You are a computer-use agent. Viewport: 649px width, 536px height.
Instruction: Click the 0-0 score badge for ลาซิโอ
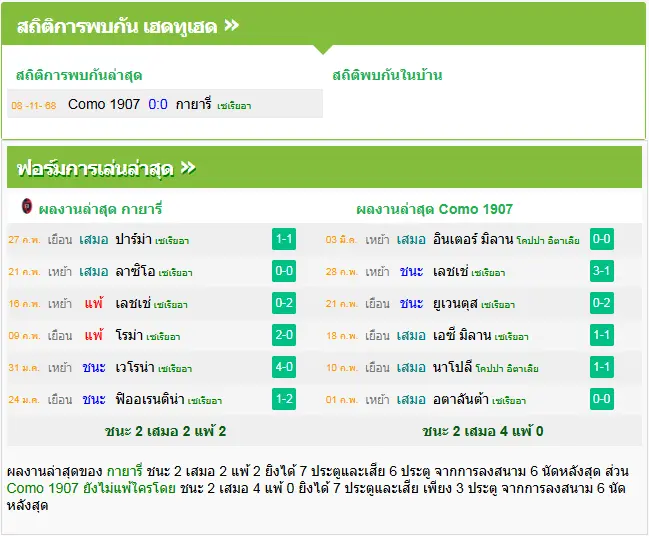pos(284,271)
